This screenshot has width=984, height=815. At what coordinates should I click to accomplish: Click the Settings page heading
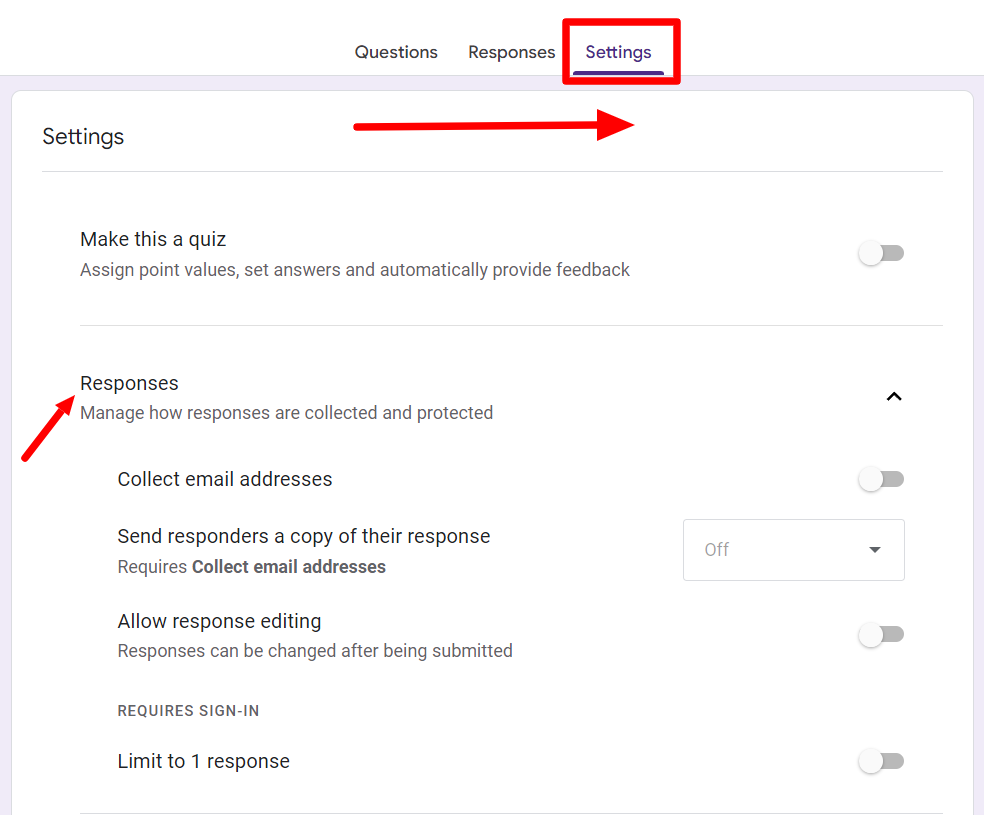click(x=83, y=137)
